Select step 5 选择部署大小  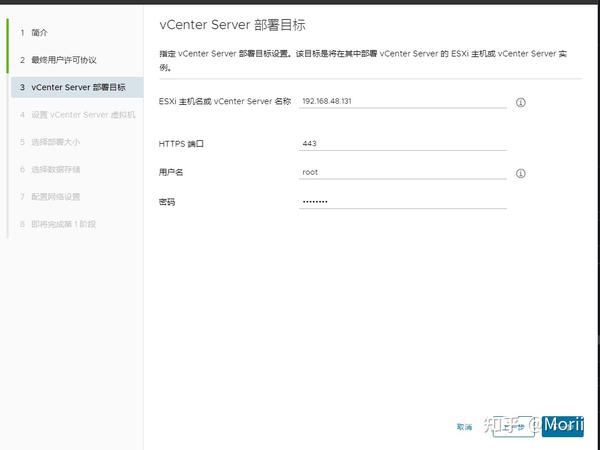point(50,142)
